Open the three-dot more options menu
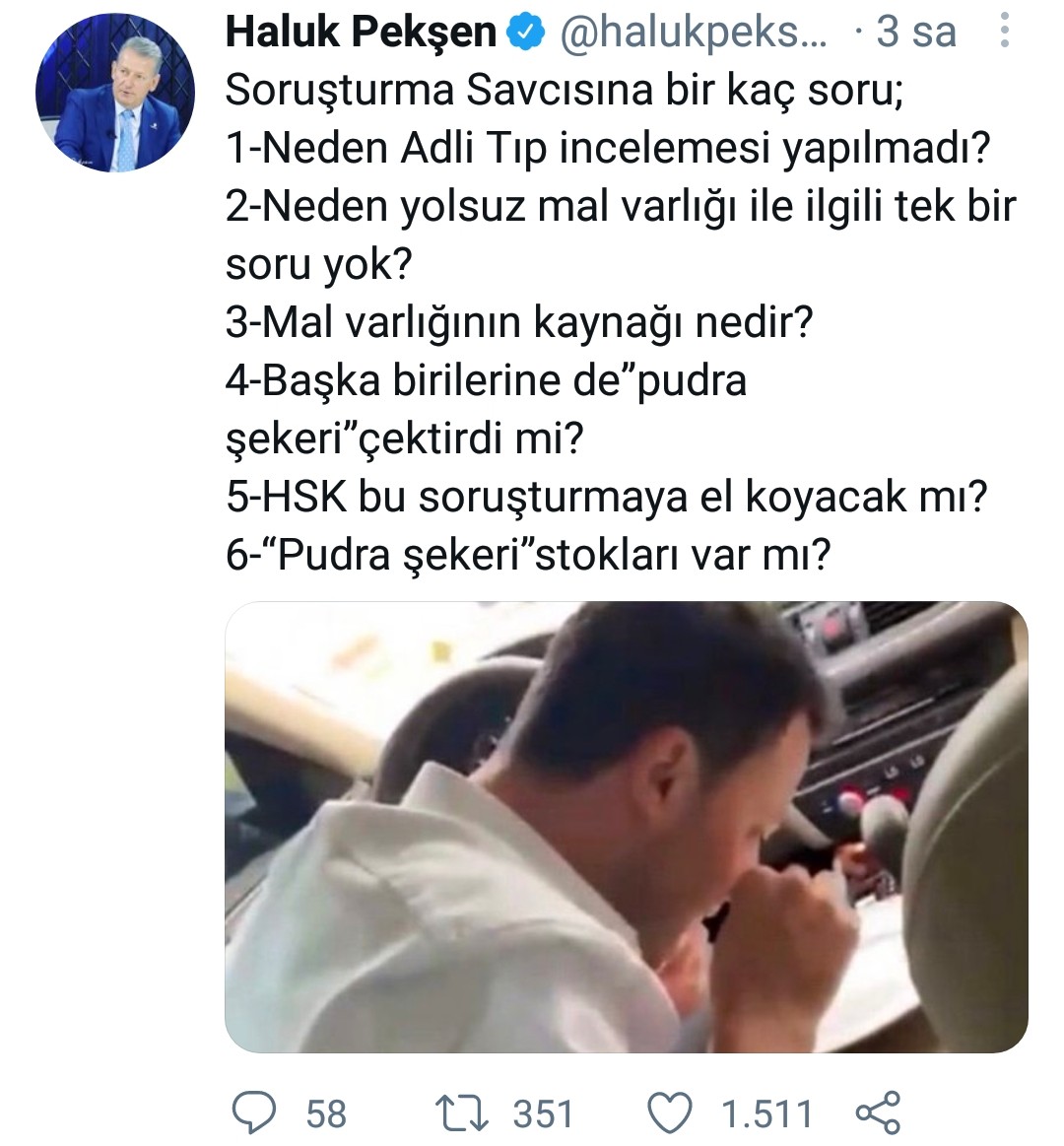This screenshot has width=1064, height=1146. point(1004,32)
